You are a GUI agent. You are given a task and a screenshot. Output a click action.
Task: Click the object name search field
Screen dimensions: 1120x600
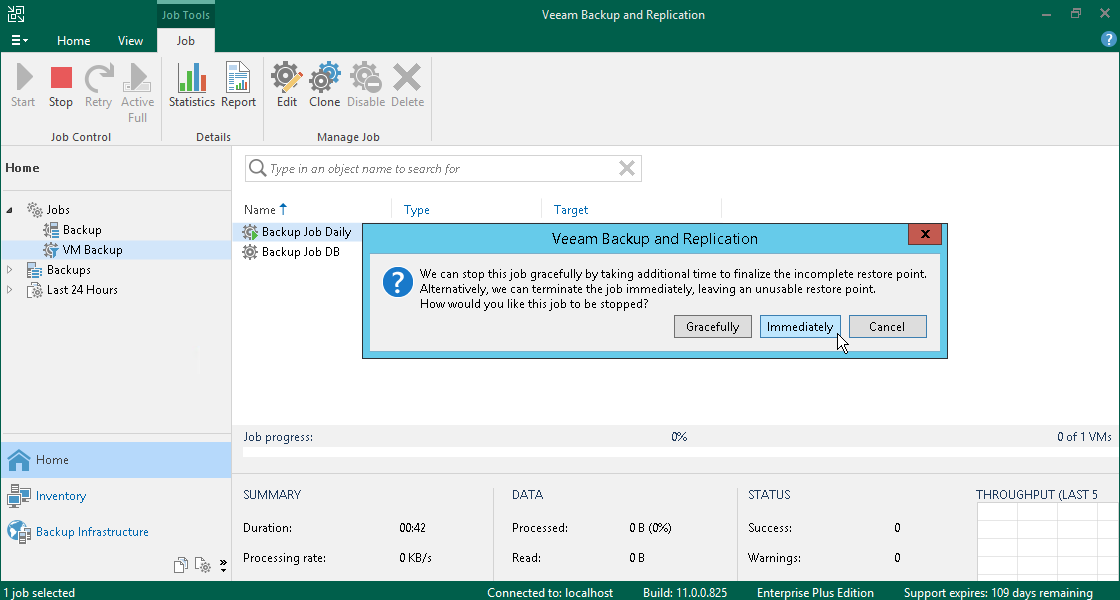(x=443, y=169)
